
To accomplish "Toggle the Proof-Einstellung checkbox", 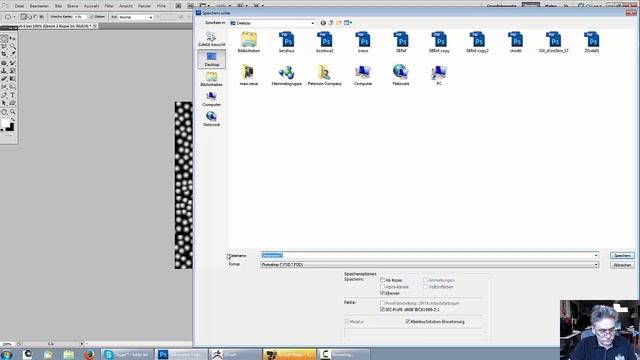I will [382, 303].
